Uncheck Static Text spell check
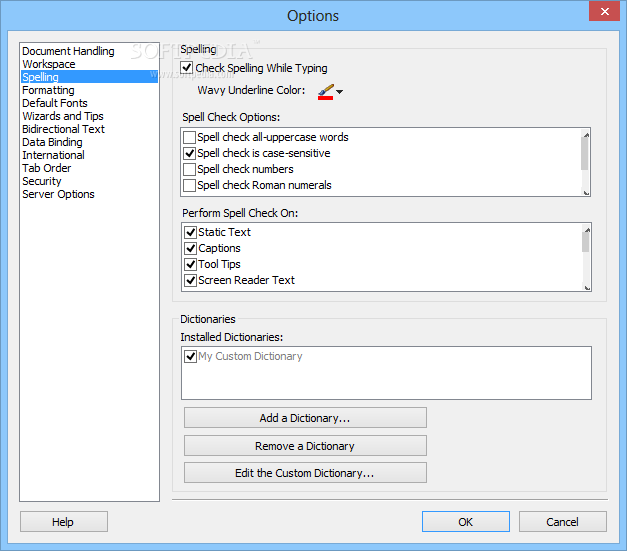This screenshot has height=551, width=627. (190, 232)
